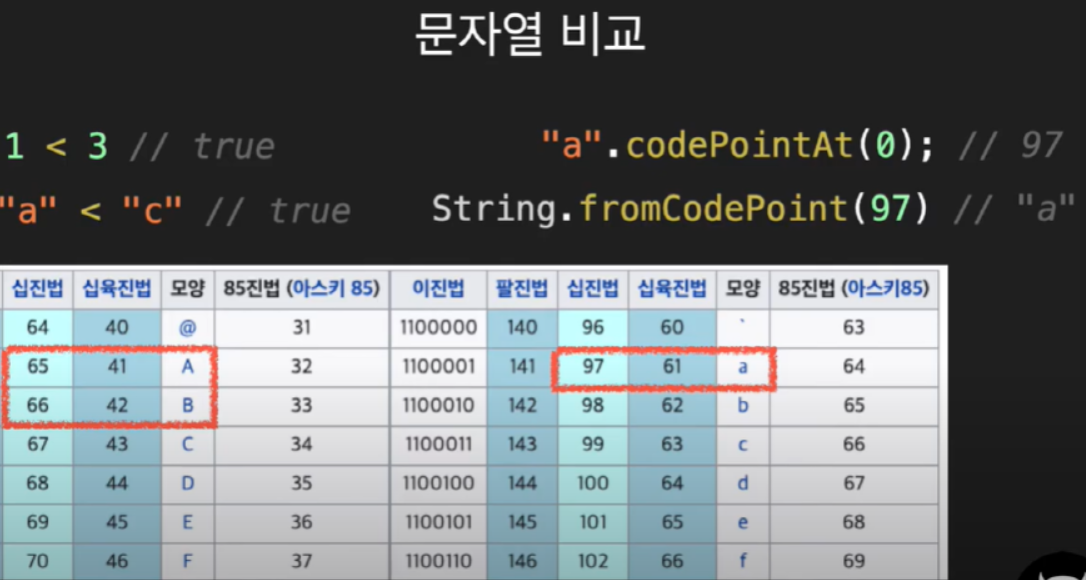Click the lowercase c link in table
Image resolution: width=1086 pixels, height=580 pixels.
(x=742, y=445)
